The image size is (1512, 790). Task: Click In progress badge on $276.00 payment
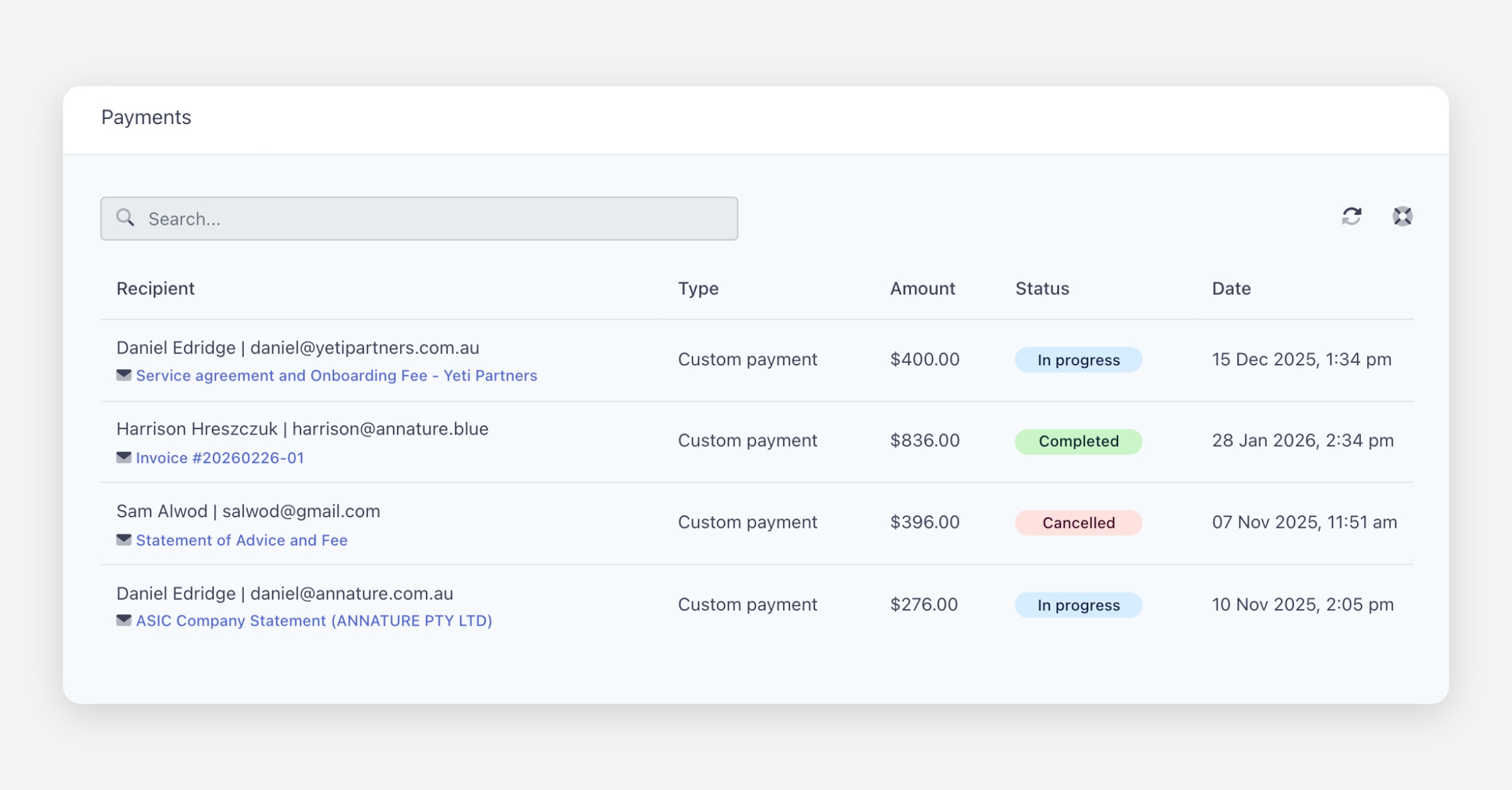point(1078,605)
